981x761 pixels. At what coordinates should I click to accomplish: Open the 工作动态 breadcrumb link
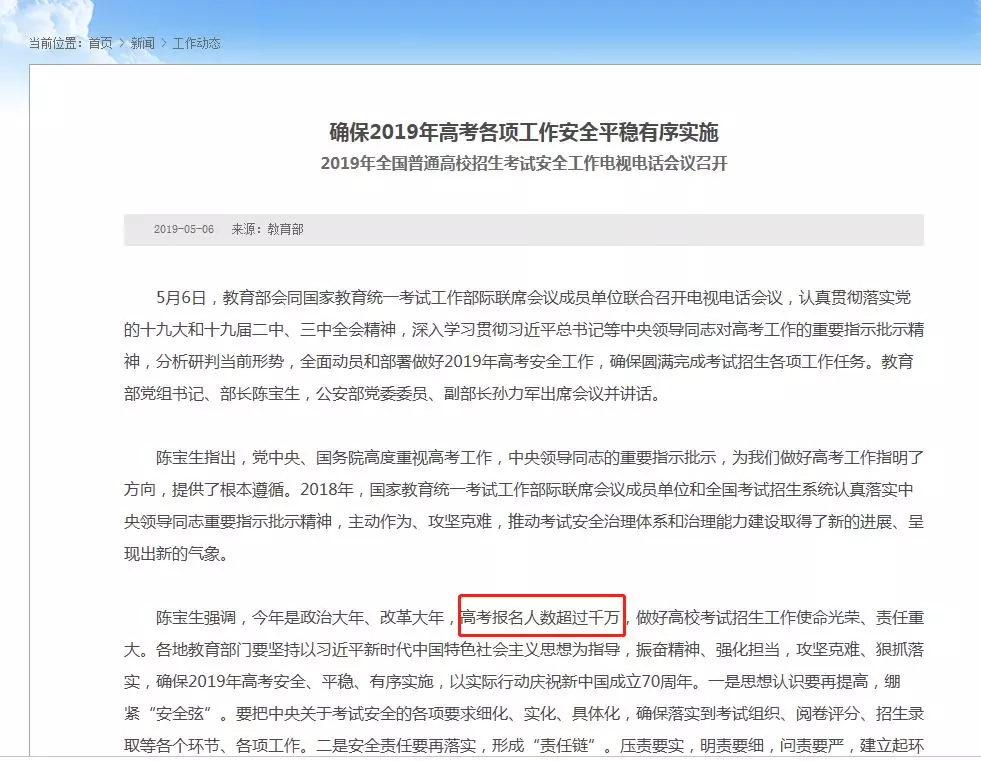point(196,43)
